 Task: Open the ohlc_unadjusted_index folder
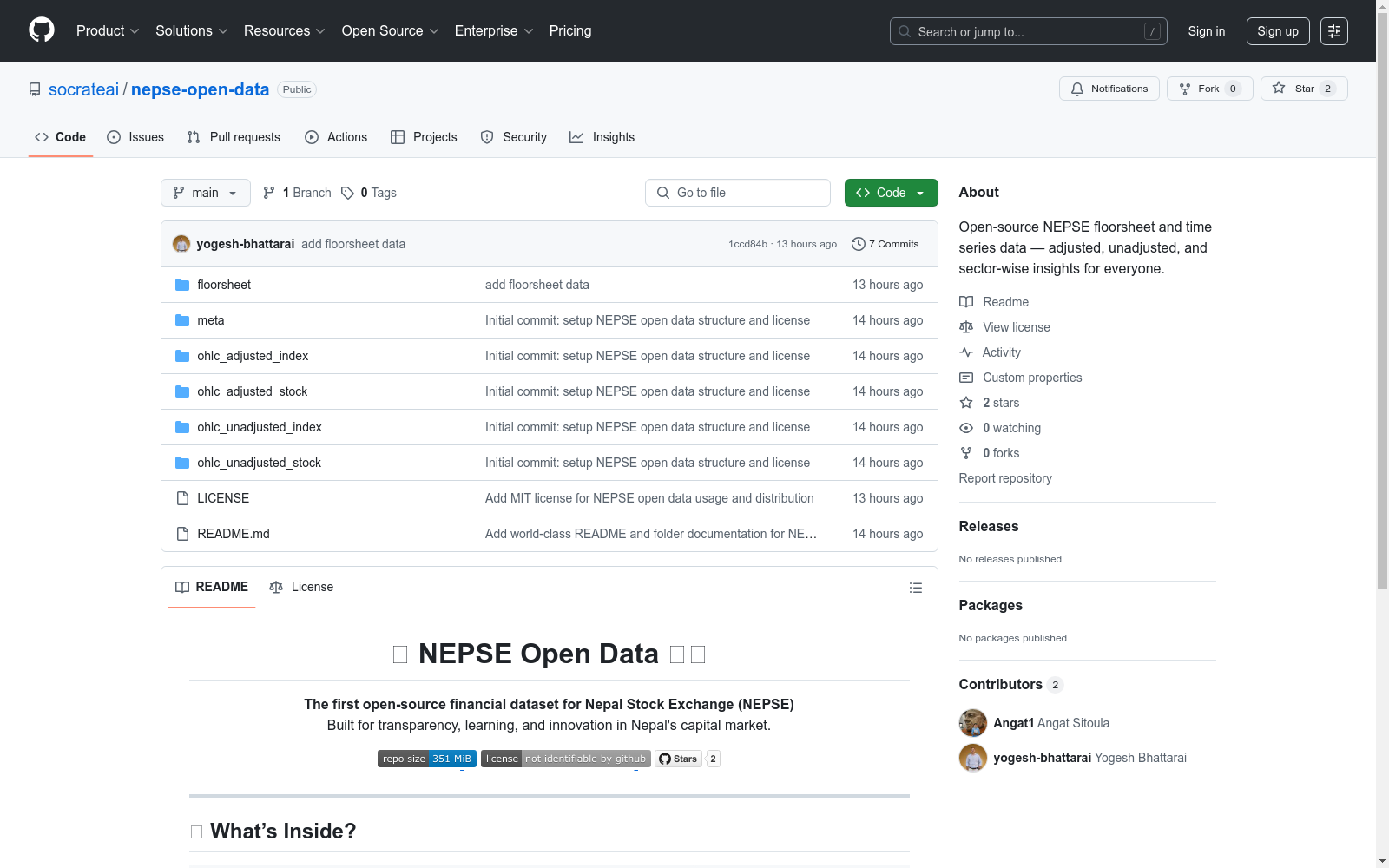pos(260,427)
